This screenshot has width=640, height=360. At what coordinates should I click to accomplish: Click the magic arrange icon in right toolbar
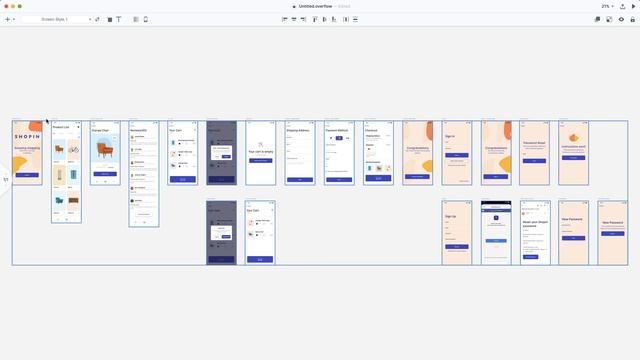609,19
